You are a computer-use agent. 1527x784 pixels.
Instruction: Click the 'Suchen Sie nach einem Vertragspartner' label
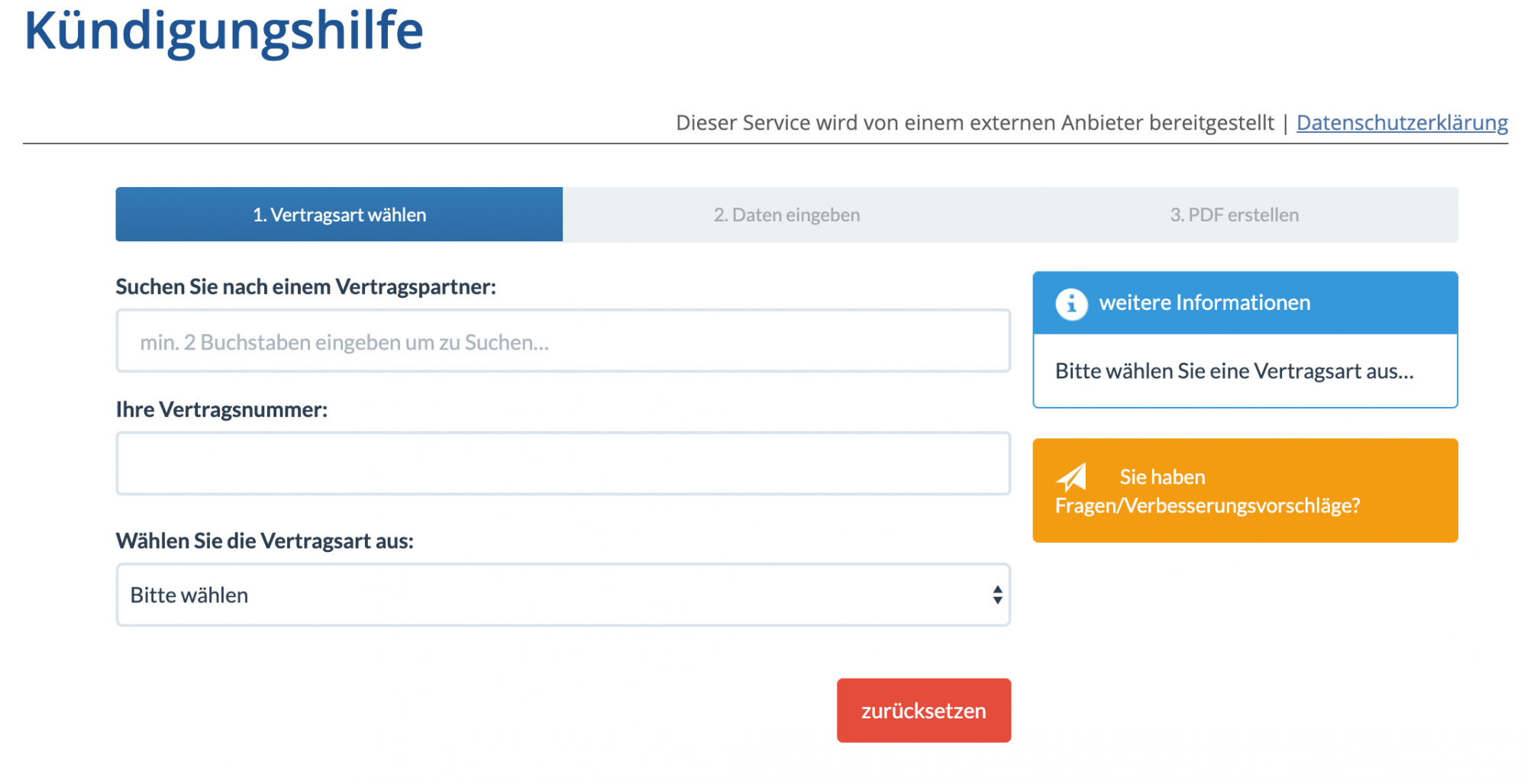pos(305,287)
